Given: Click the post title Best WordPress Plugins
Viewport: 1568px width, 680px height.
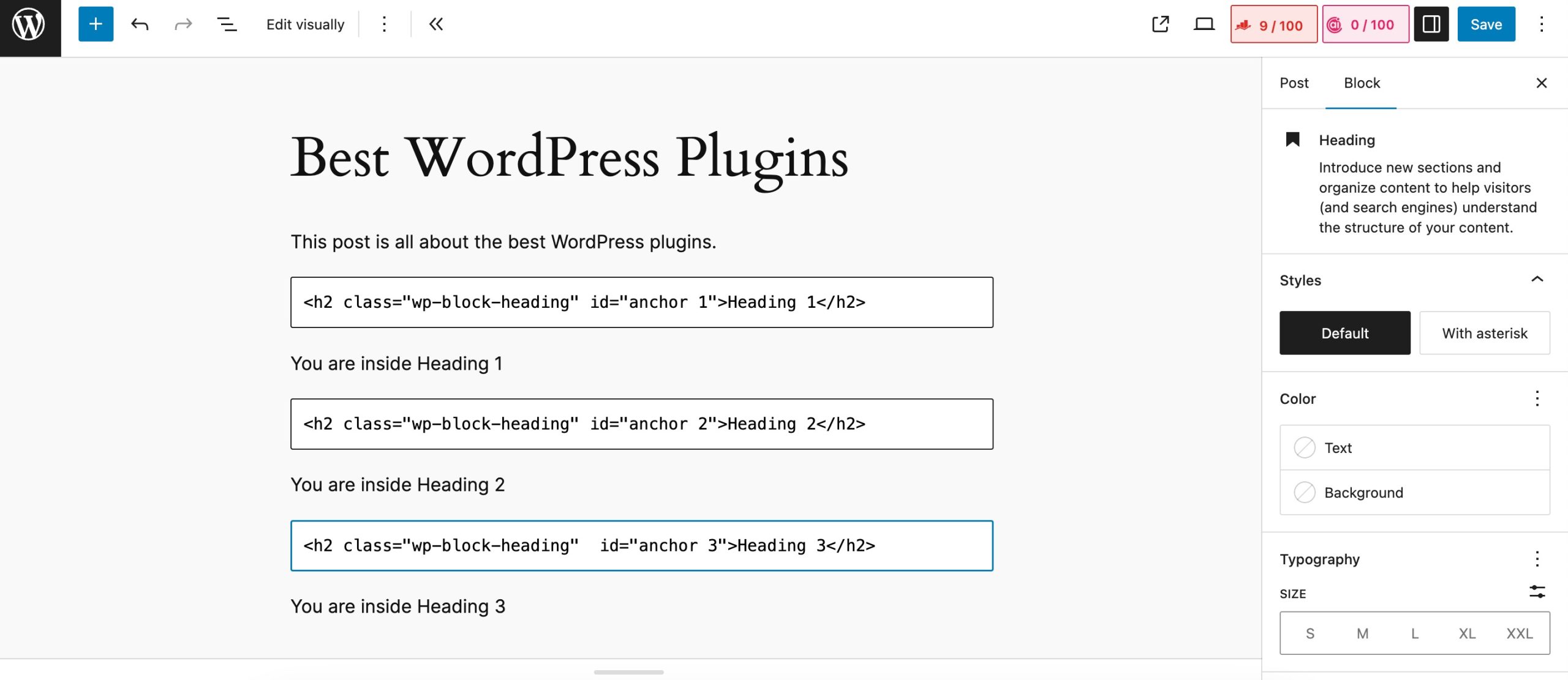Looking at the screenshot, I should [570, 159].
